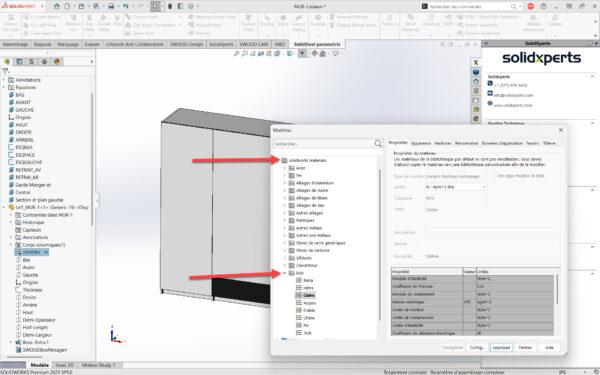Open the SWOOD Design ribbon tab
The width and height of the screenshot is (600, 375).
(186, 44)
